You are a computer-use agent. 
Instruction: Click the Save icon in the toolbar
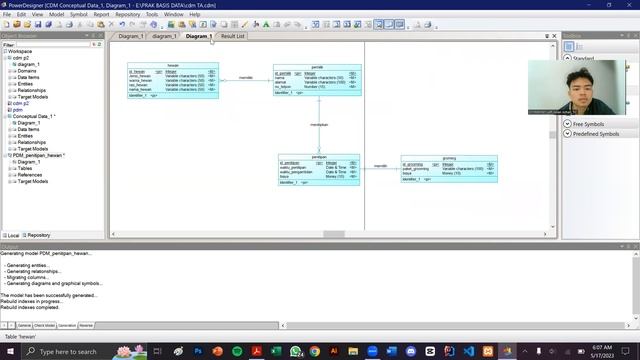pyautogui.click(x=38, y=24)
